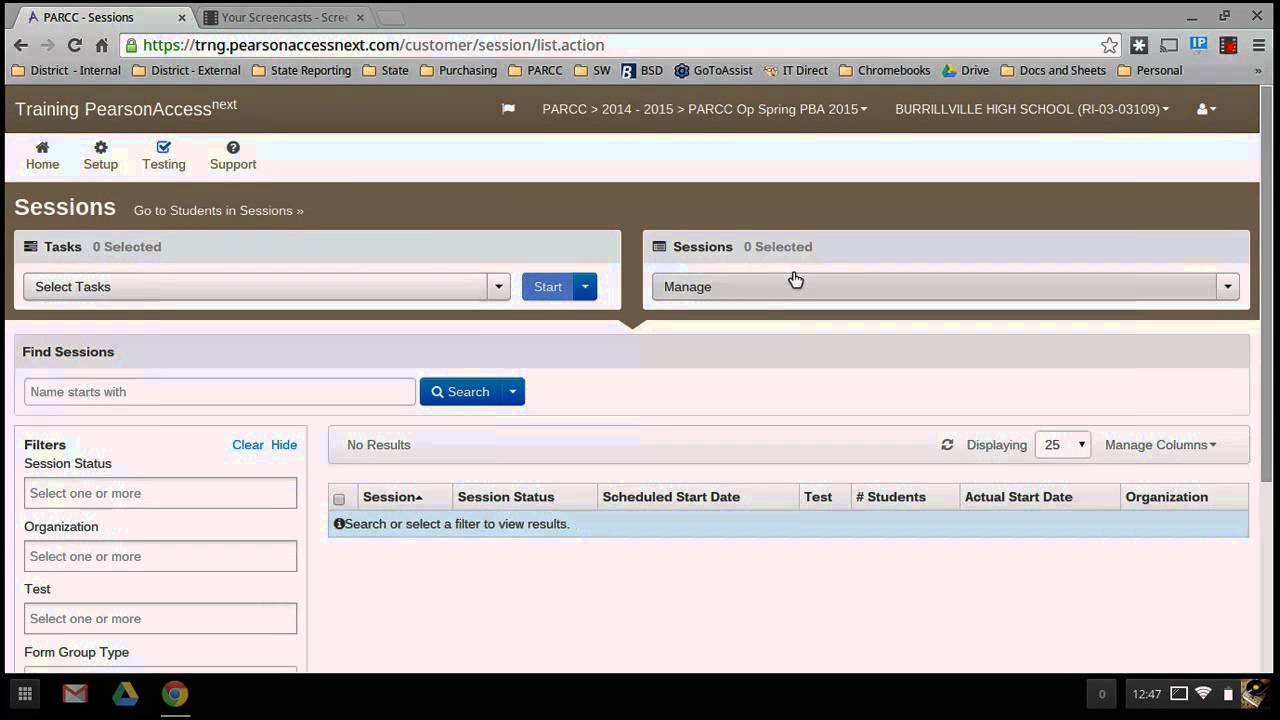Image resolution: width=1280 pixels, height=720 pixels.
Task: Click the notification counter showing 0
Action: tap(1102, 694)
